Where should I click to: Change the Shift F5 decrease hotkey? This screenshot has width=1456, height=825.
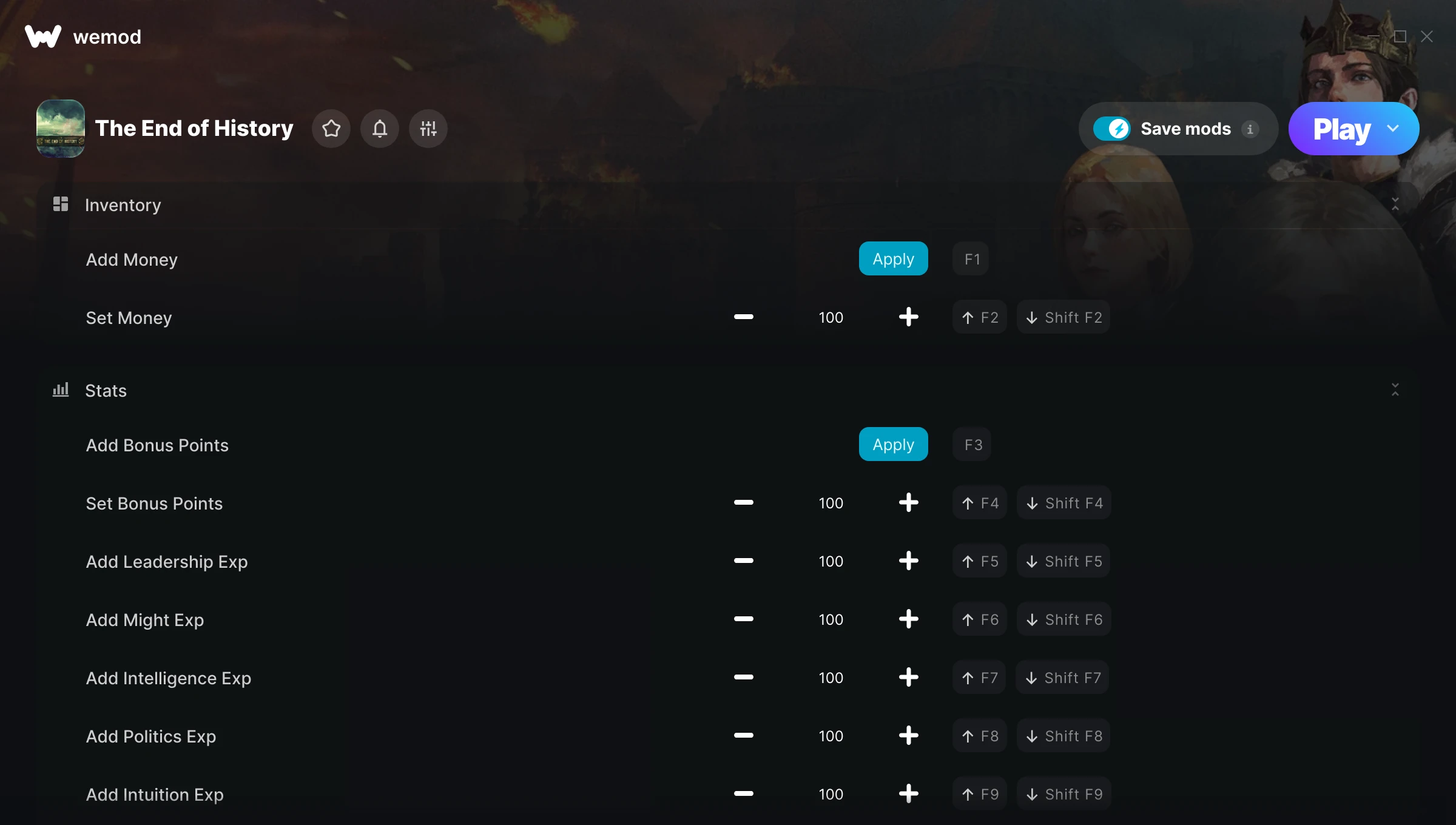click(x=1064, y=561)
